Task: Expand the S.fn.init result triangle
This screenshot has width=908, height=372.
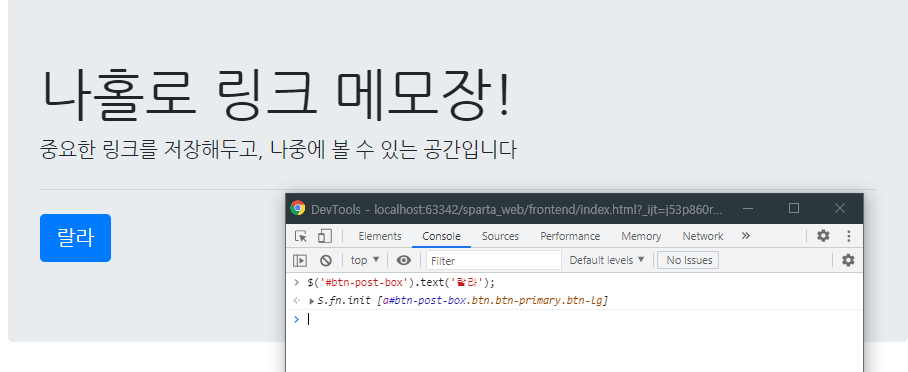Action: pyautogui.click(x=312, y=301)
